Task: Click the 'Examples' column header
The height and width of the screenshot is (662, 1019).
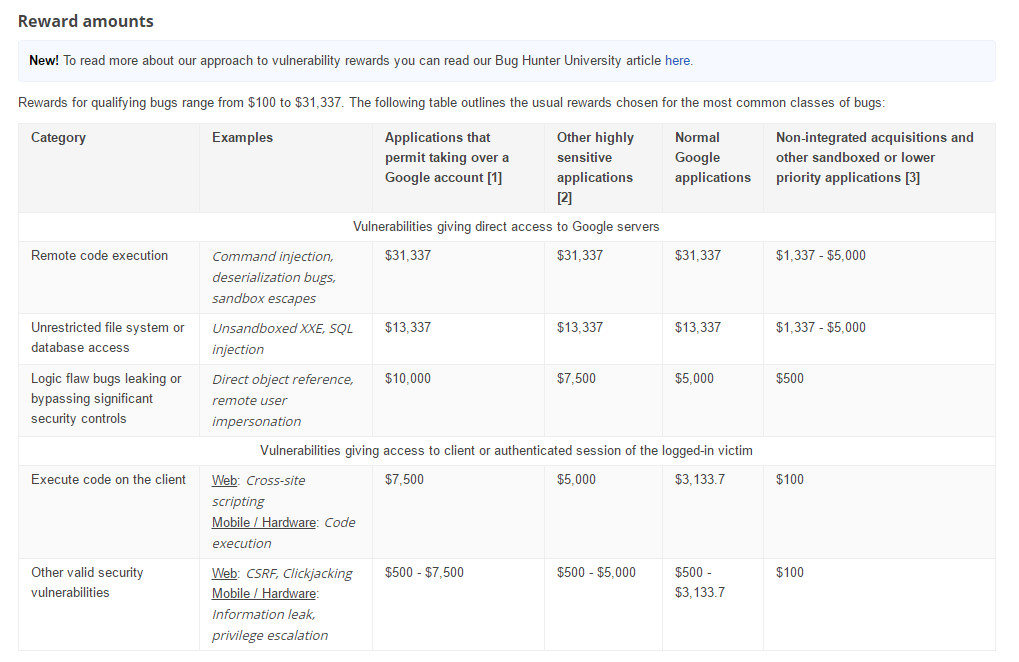Action: tap(242, 138)
